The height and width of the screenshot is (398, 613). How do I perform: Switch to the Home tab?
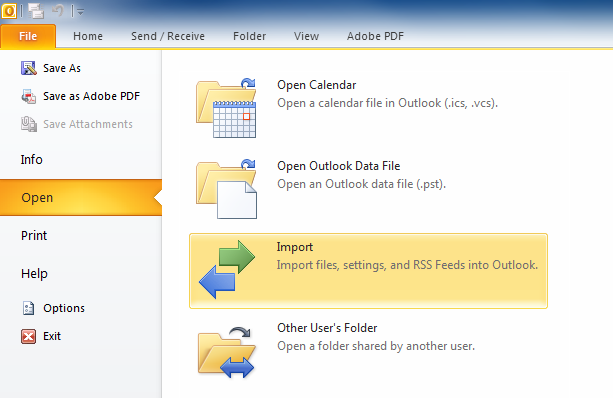click(x=88, y=36)
